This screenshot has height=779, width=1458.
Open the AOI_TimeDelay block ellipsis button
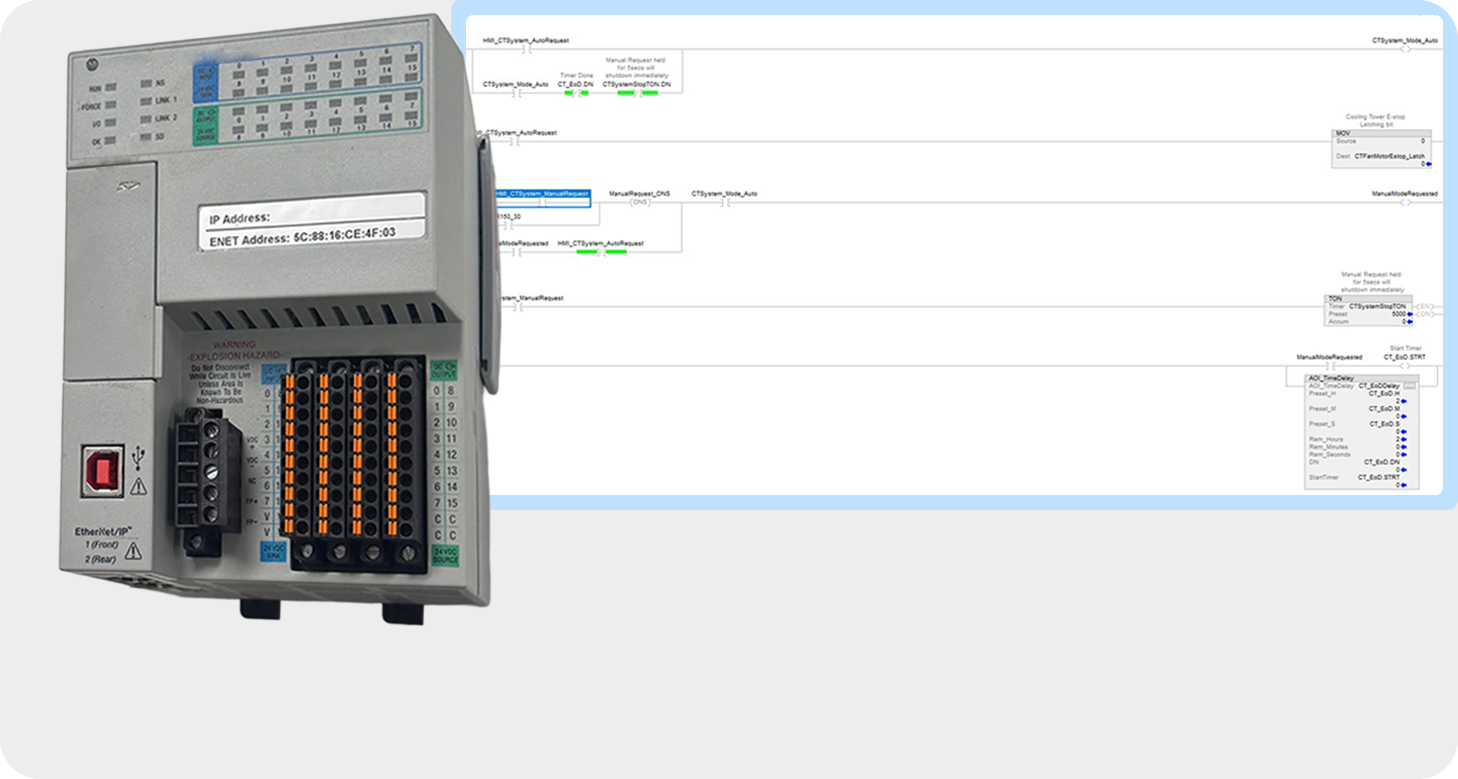1410,385
